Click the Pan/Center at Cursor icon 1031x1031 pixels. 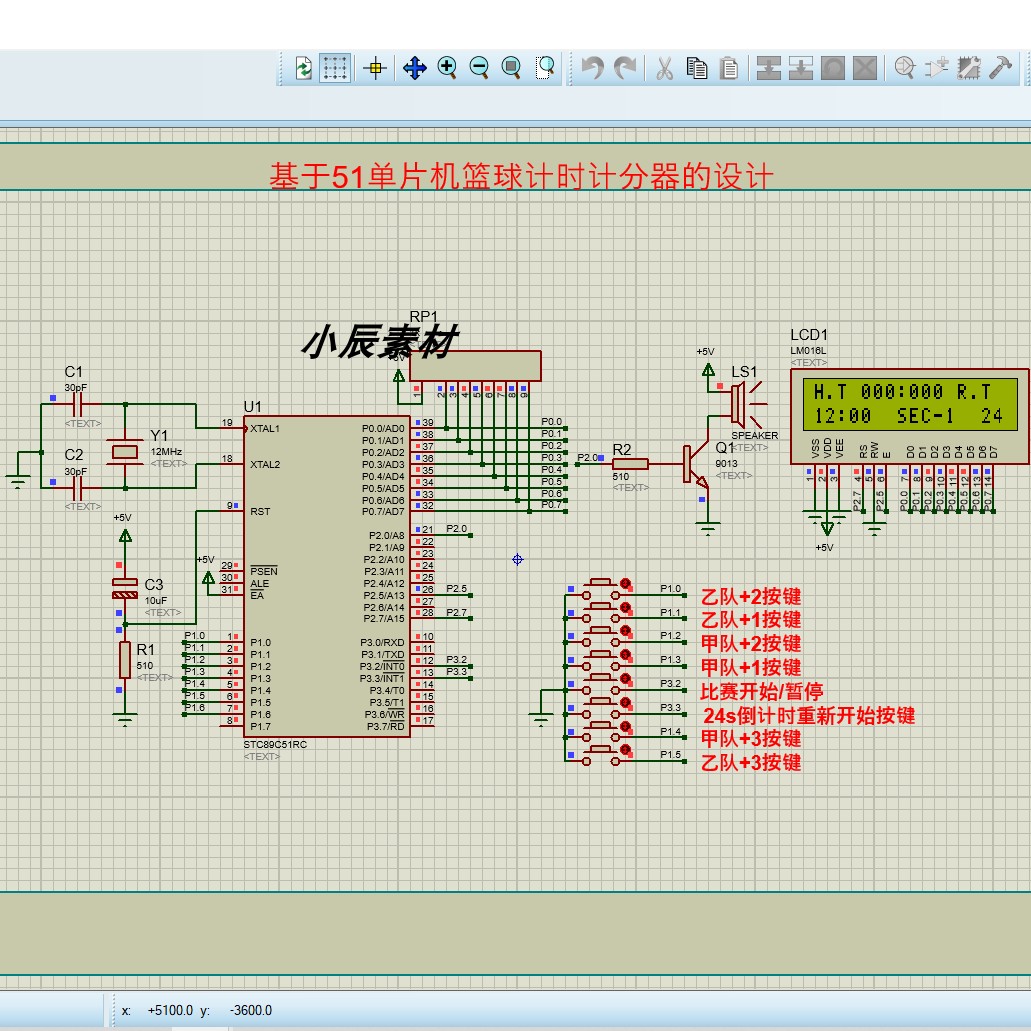(x=414, y=67)
